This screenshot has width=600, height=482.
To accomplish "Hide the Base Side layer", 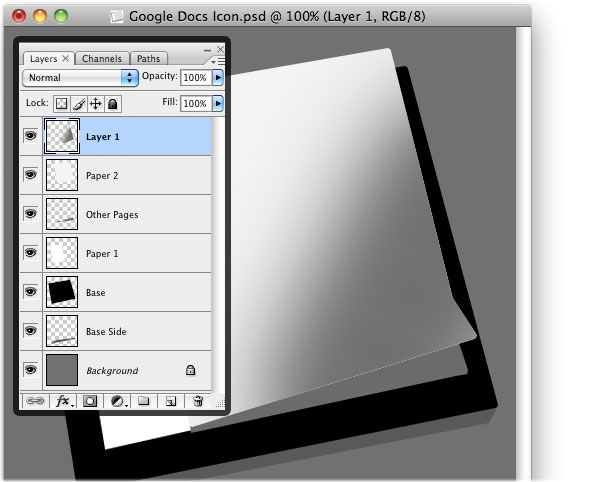I will [31, 331].
